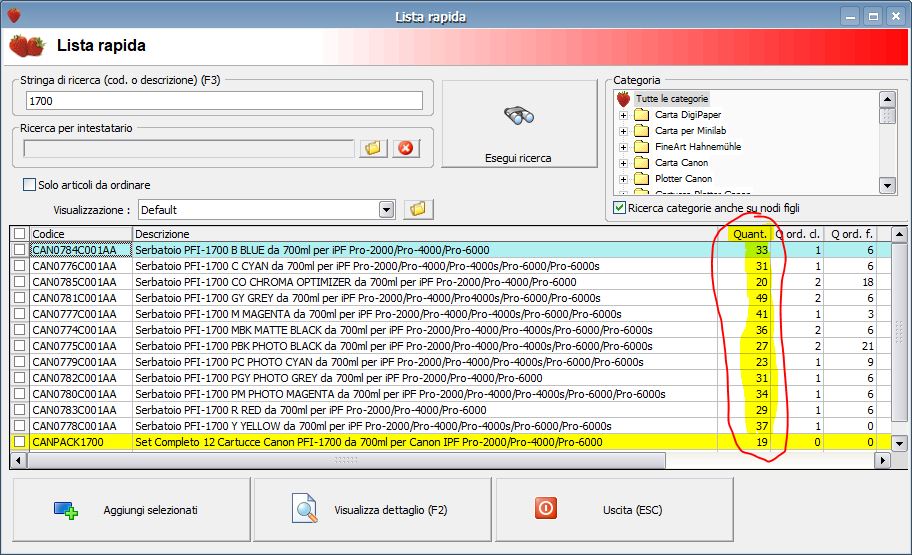
Task: Click the Carta DigiPaper folder icon
Action: 642,115
